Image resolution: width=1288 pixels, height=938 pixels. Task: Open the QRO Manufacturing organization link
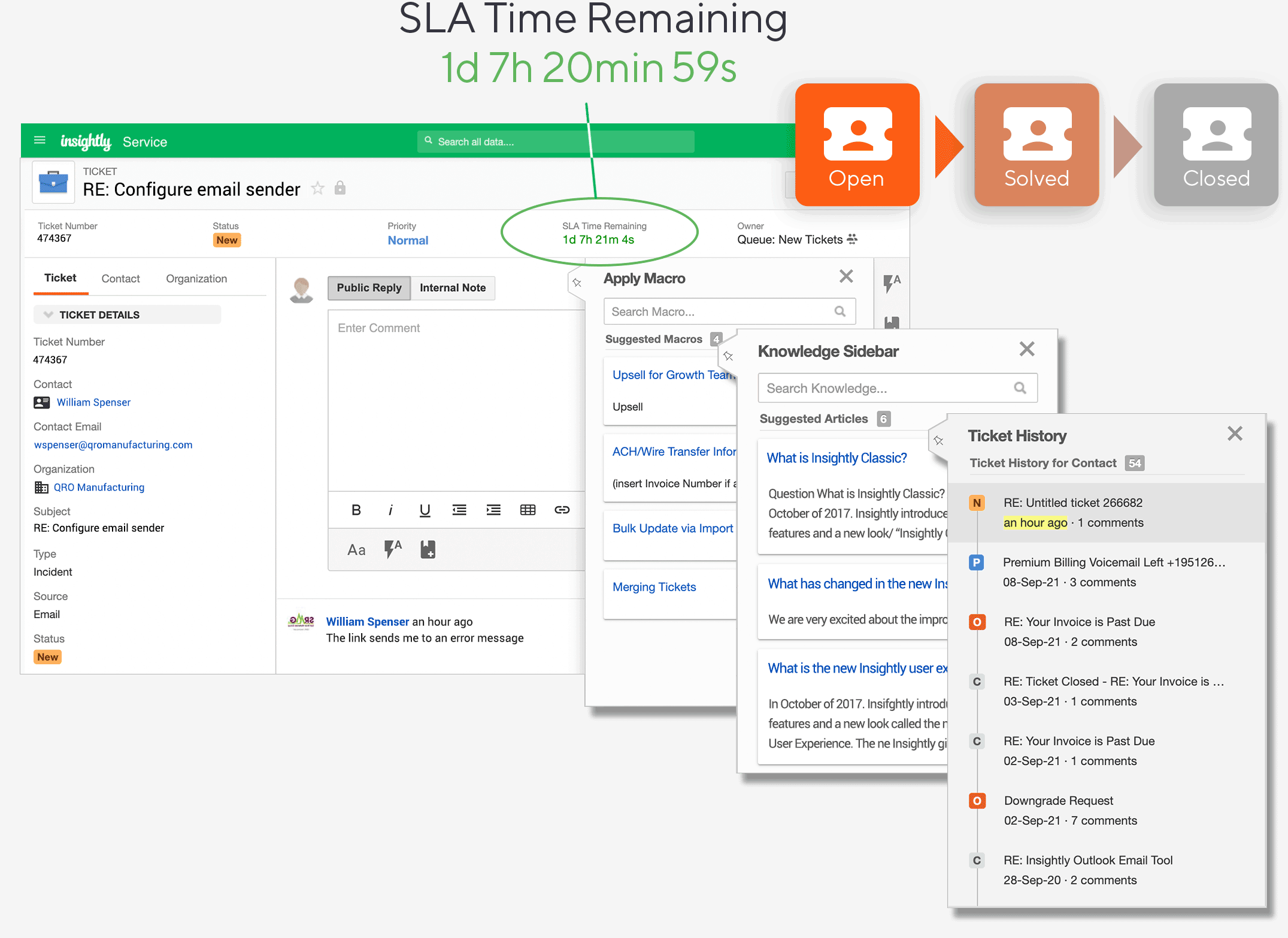click(x=99, y=488)
